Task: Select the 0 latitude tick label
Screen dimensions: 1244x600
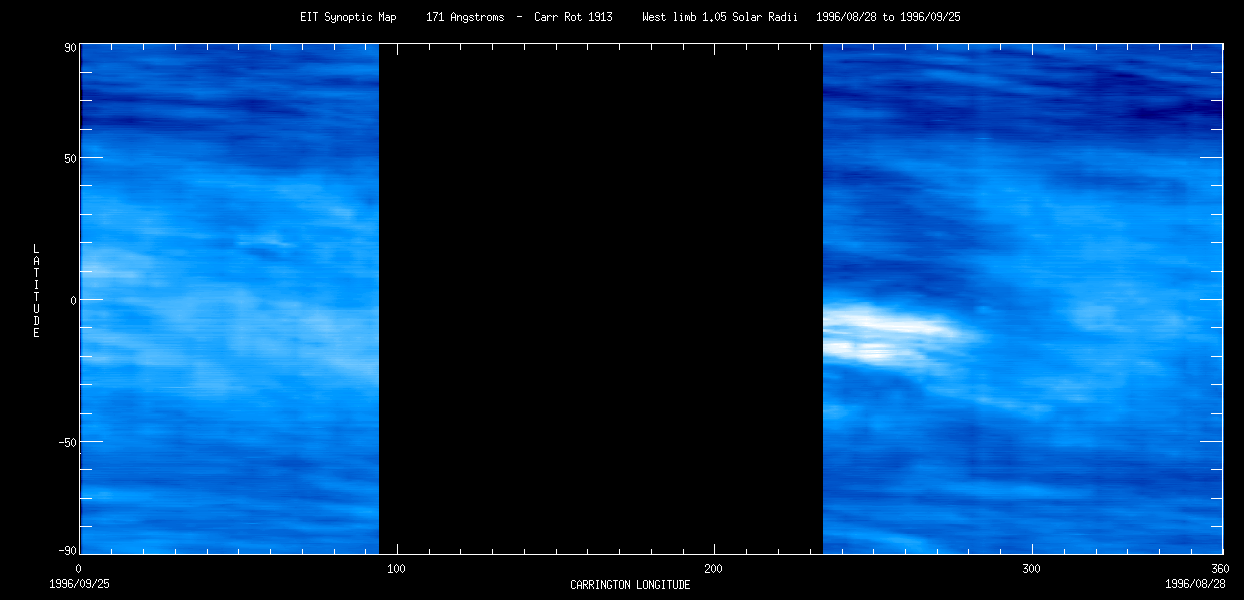Action: 73,300
